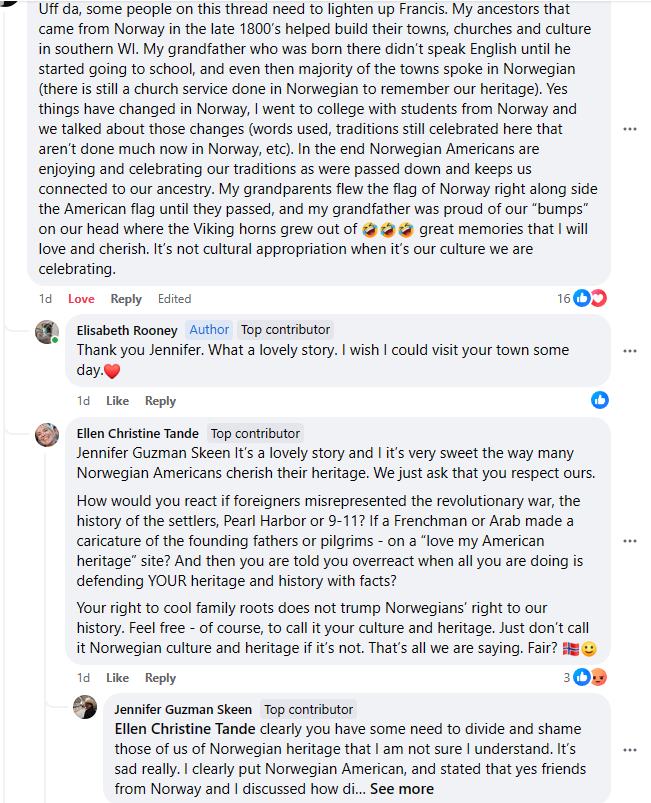This screenshot has width=651, height=803.
Task: Click the Author badge next to Elisabeth Rooney
Action: pos(209,330)
